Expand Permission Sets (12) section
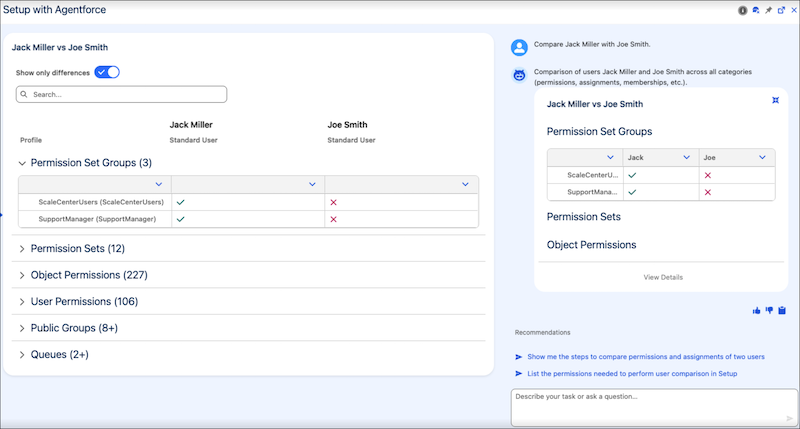This screenshot has height=429, width=800. click(22, 249)
